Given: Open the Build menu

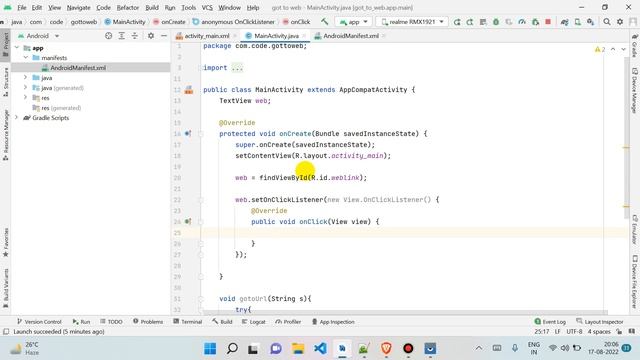Looking at the screenshot, I should click(152, 7).
